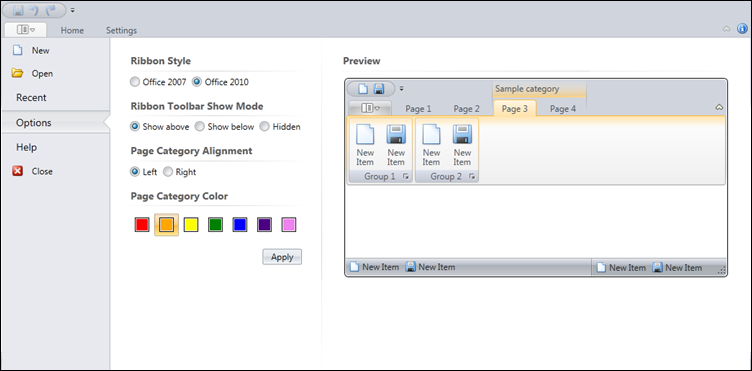Open the Recent section
The width and height of the screenshot is (752, 371).
(31, 98)
